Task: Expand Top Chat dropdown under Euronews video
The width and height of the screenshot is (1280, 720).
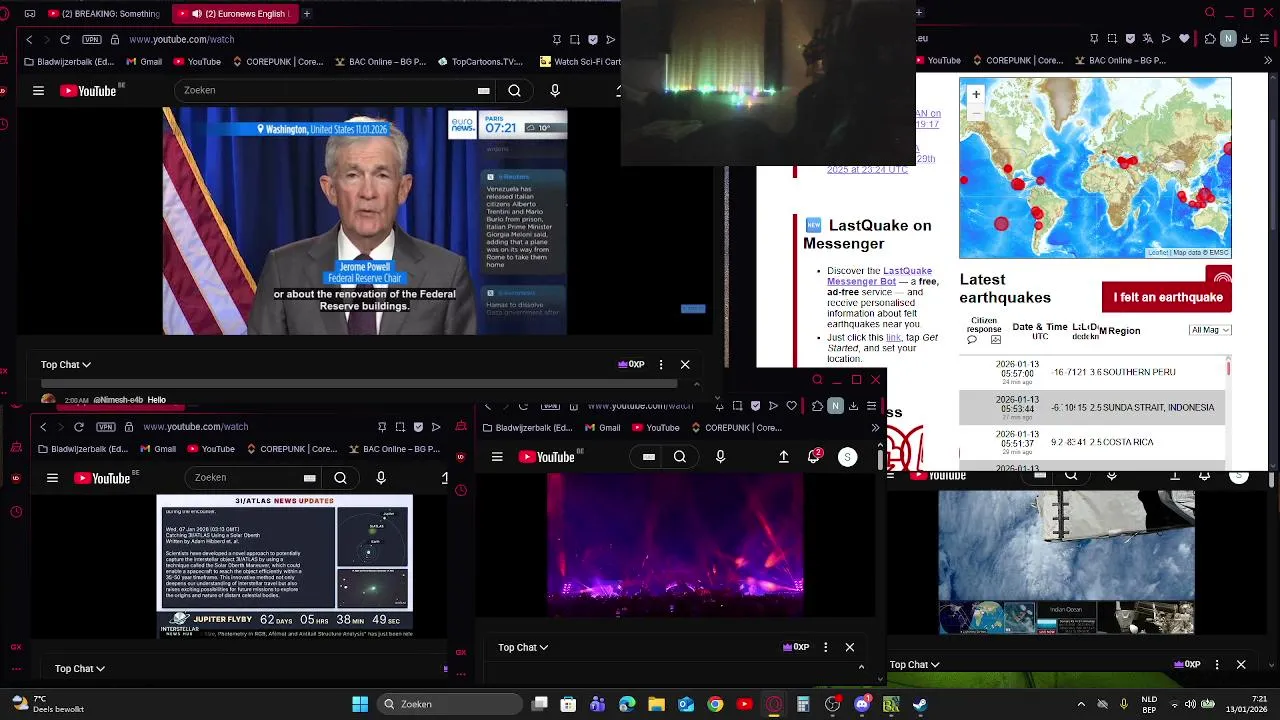Action: (x=66, y=365)
